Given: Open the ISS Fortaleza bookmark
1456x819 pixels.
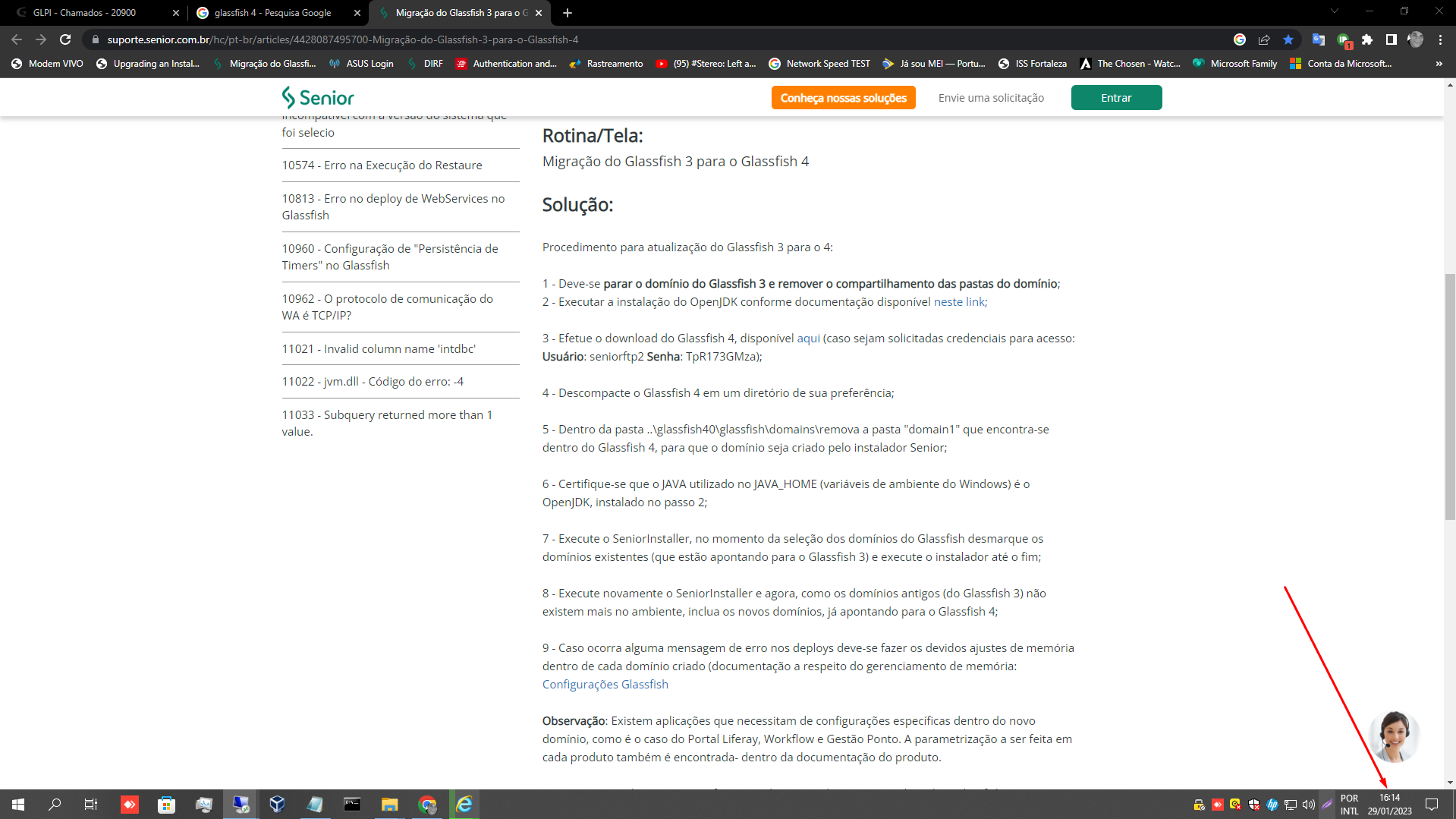Looking at the screenshot, I should [1032, 64].
